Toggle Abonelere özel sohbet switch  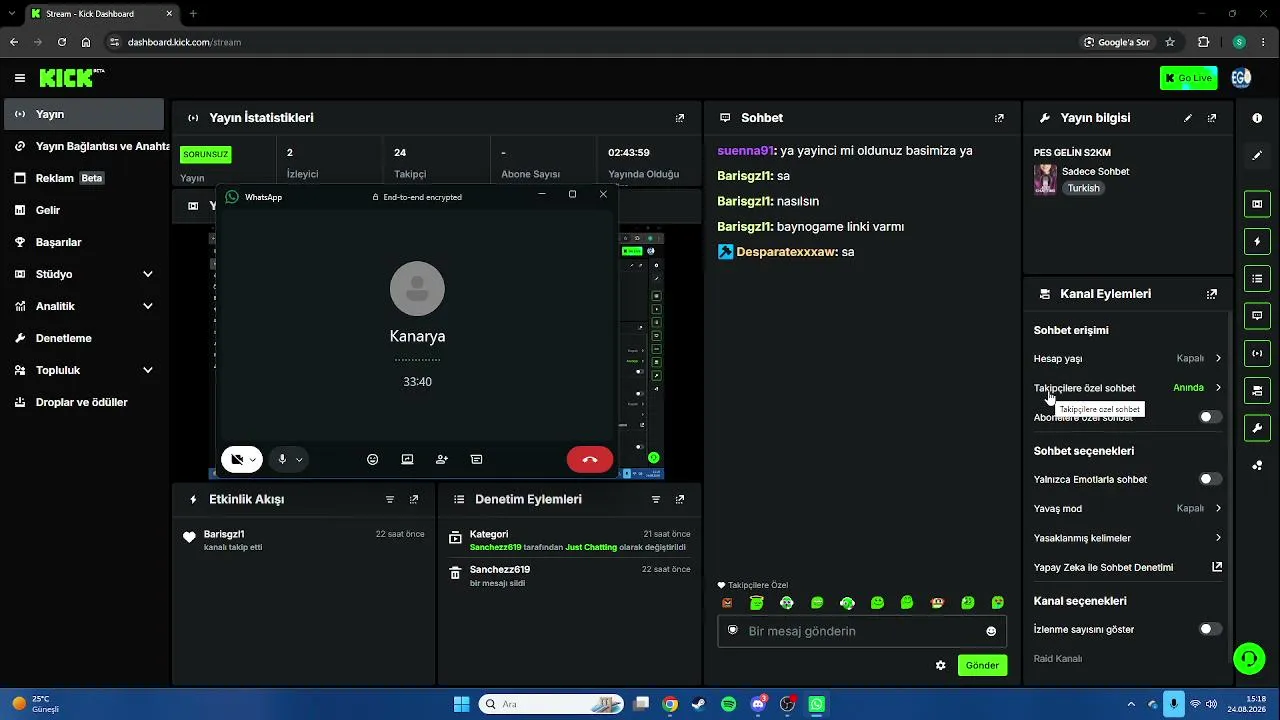1210,417
